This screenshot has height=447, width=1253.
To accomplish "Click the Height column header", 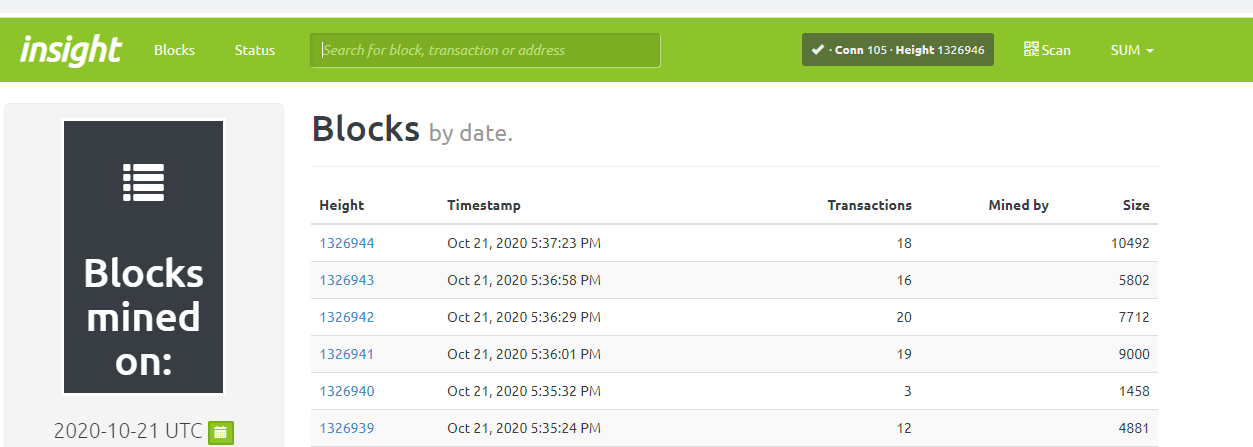I will coord(342,205).
